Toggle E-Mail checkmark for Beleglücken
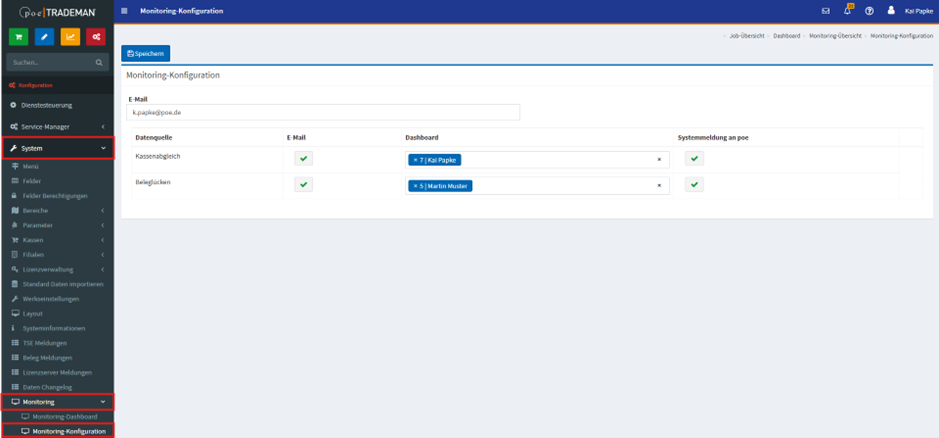Screen dimensions: 939x438 (x=303, y=185)
